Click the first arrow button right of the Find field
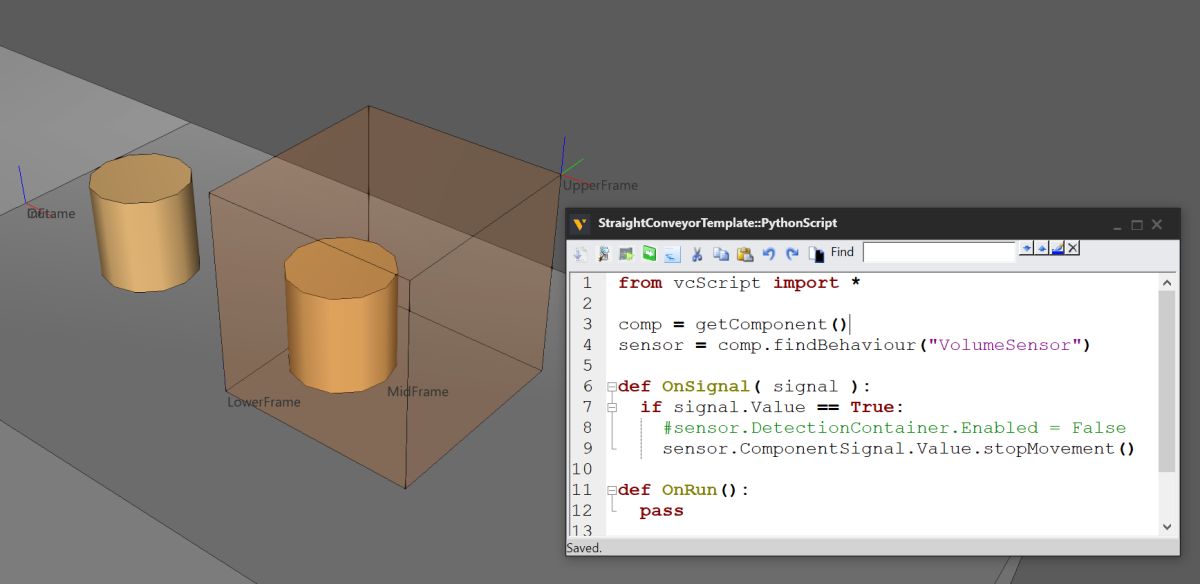This screenshot has width=1200, height=584. pyautogui.click(x=1026, y=247)
